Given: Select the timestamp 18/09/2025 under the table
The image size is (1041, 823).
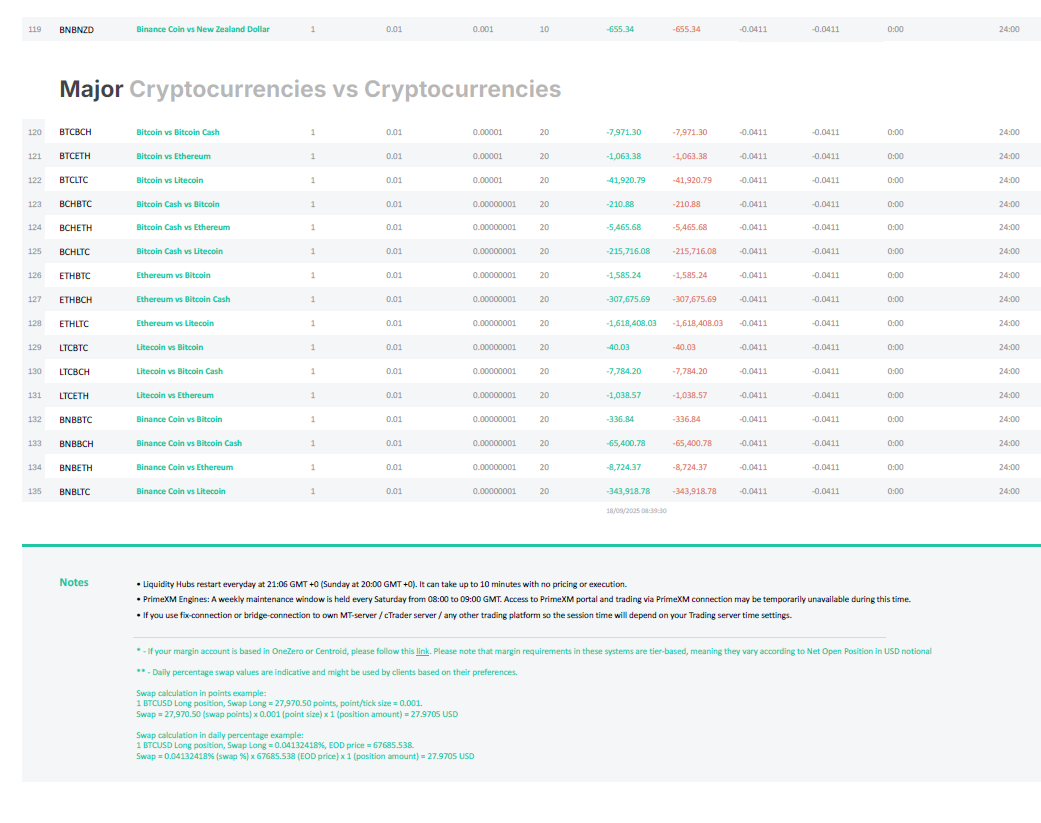Looking at the screenshot, I should pyautogui.click(x=636, y=510).
